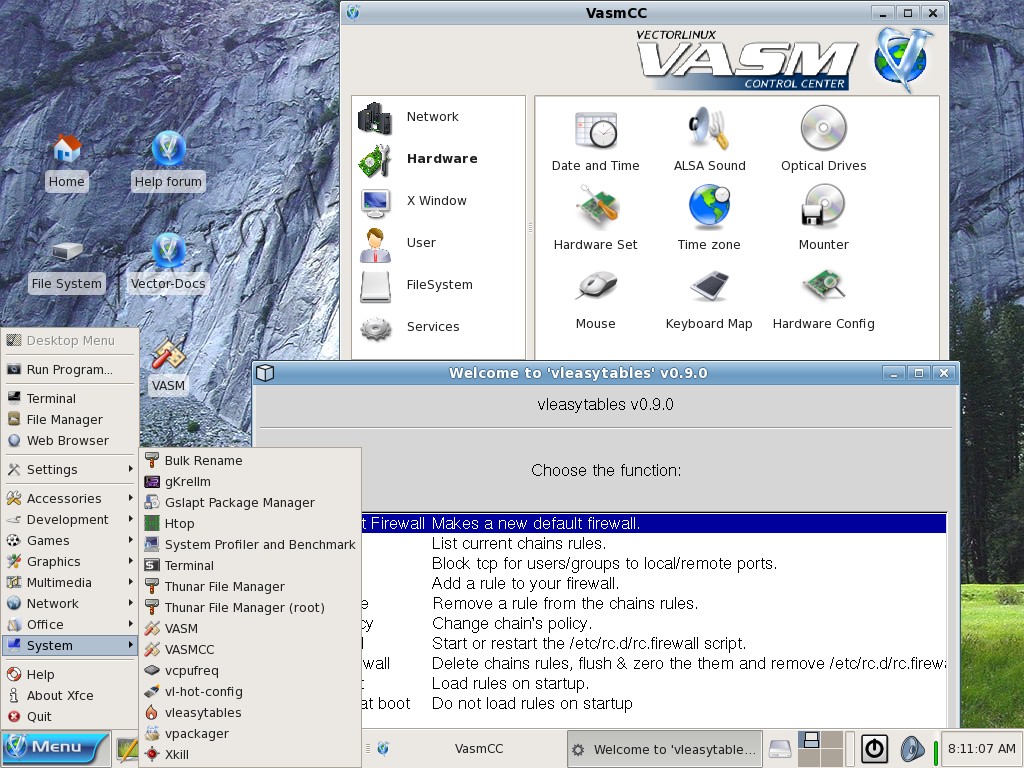Select 'Makes a new default firewall.' row
The height and width of the screenshot is (768, 1024).
pos(654,523)
